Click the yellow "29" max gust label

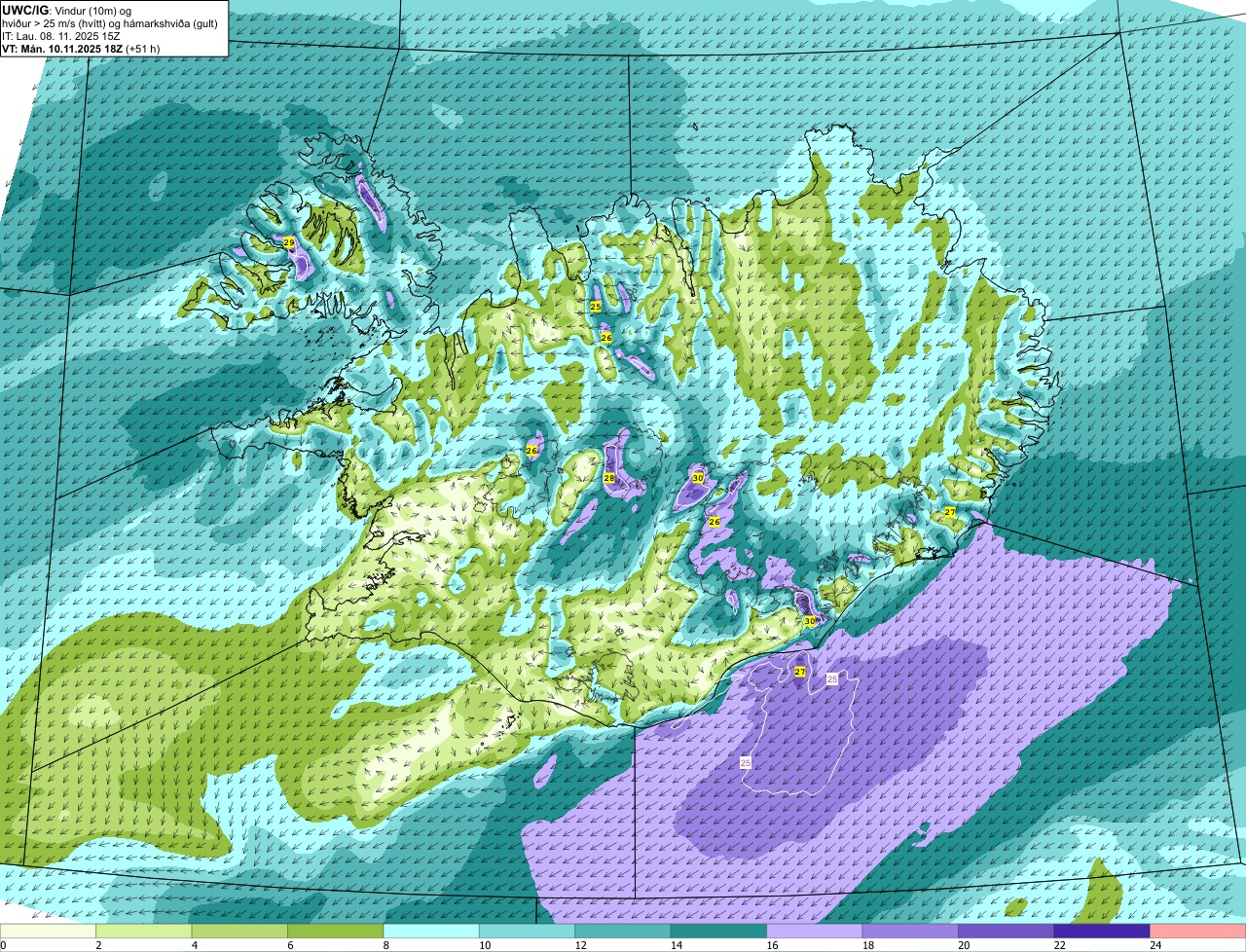pos(289,243)
